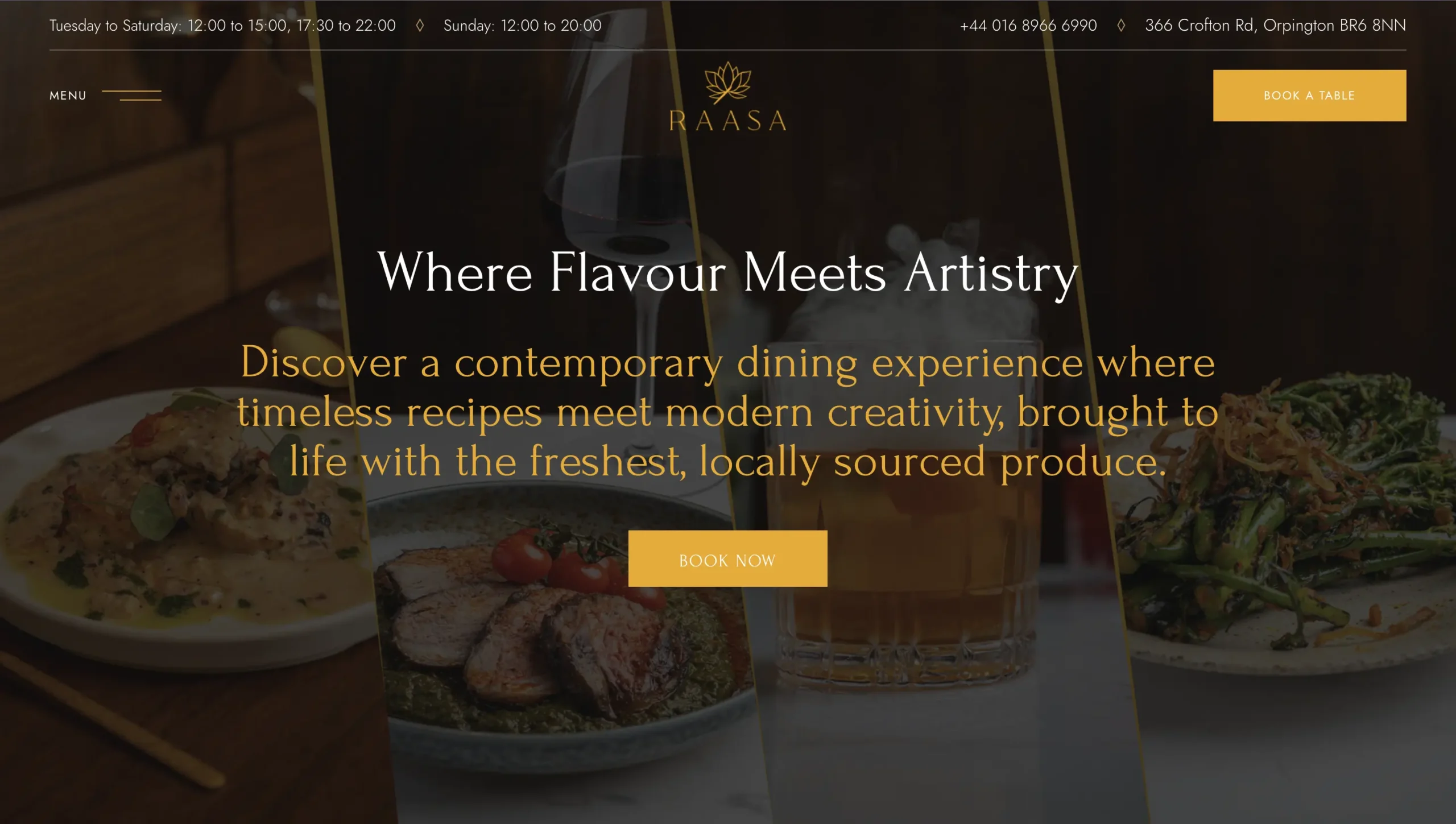The image size is (1456, 824).
Task: Click the BOOK NOW button
Action: [x=727, y=558]
